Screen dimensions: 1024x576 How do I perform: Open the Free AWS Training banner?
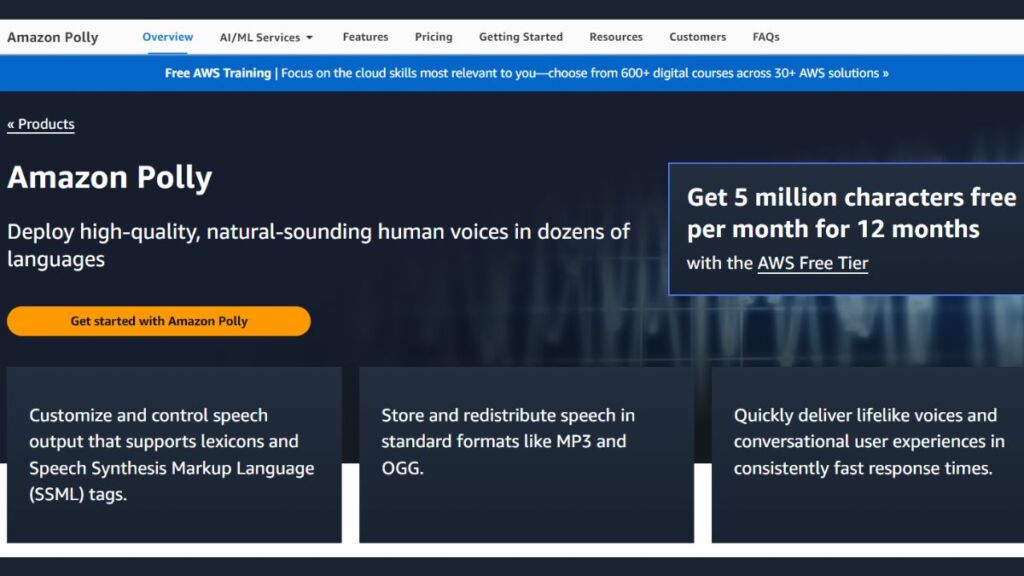(x=526, y=73)
